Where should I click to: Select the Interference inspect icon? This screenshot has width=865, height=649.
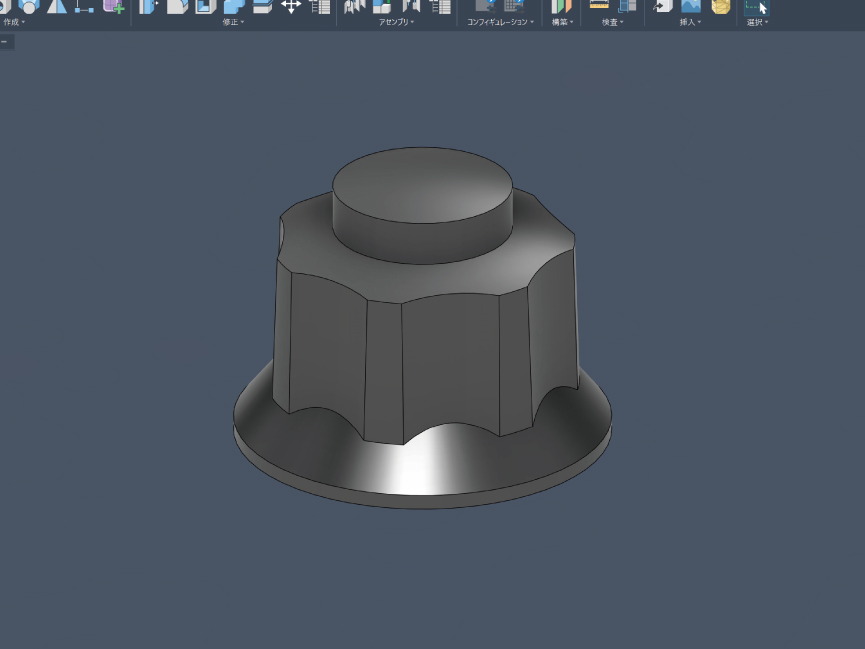click(x=627, y=6)
